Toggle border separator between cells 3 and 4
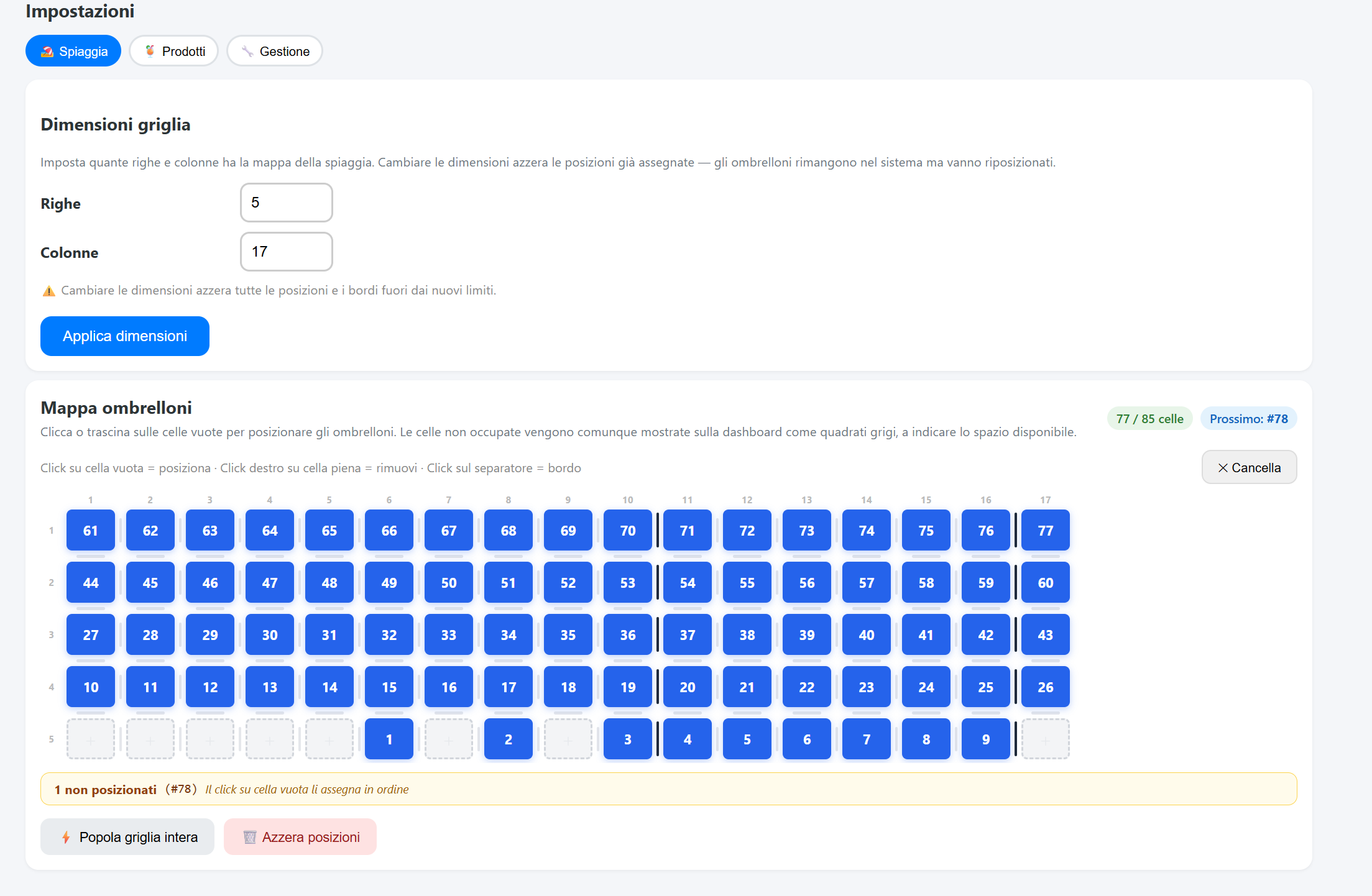The image size is (1372, 896). pos(658,739)
